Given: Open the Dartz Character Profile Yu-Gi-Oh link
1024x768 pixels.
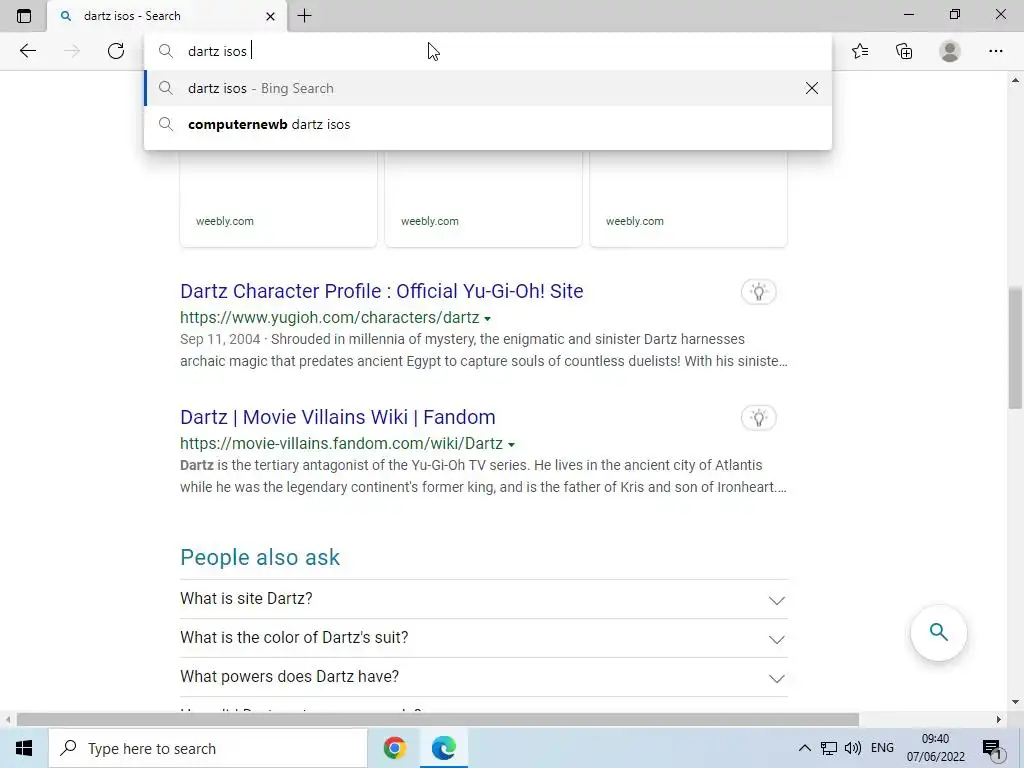Looking at the screenshot, I should coord(381,291).
